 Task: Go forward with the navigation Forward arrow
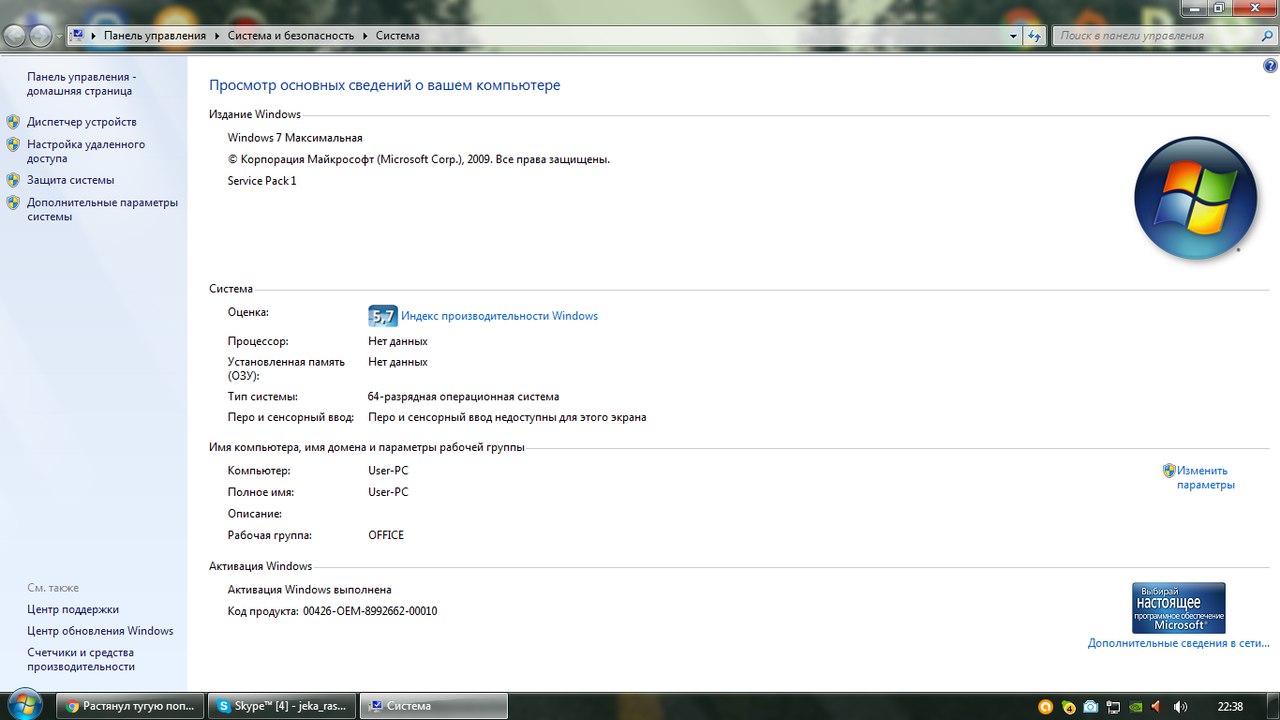(x=41, y=36)
